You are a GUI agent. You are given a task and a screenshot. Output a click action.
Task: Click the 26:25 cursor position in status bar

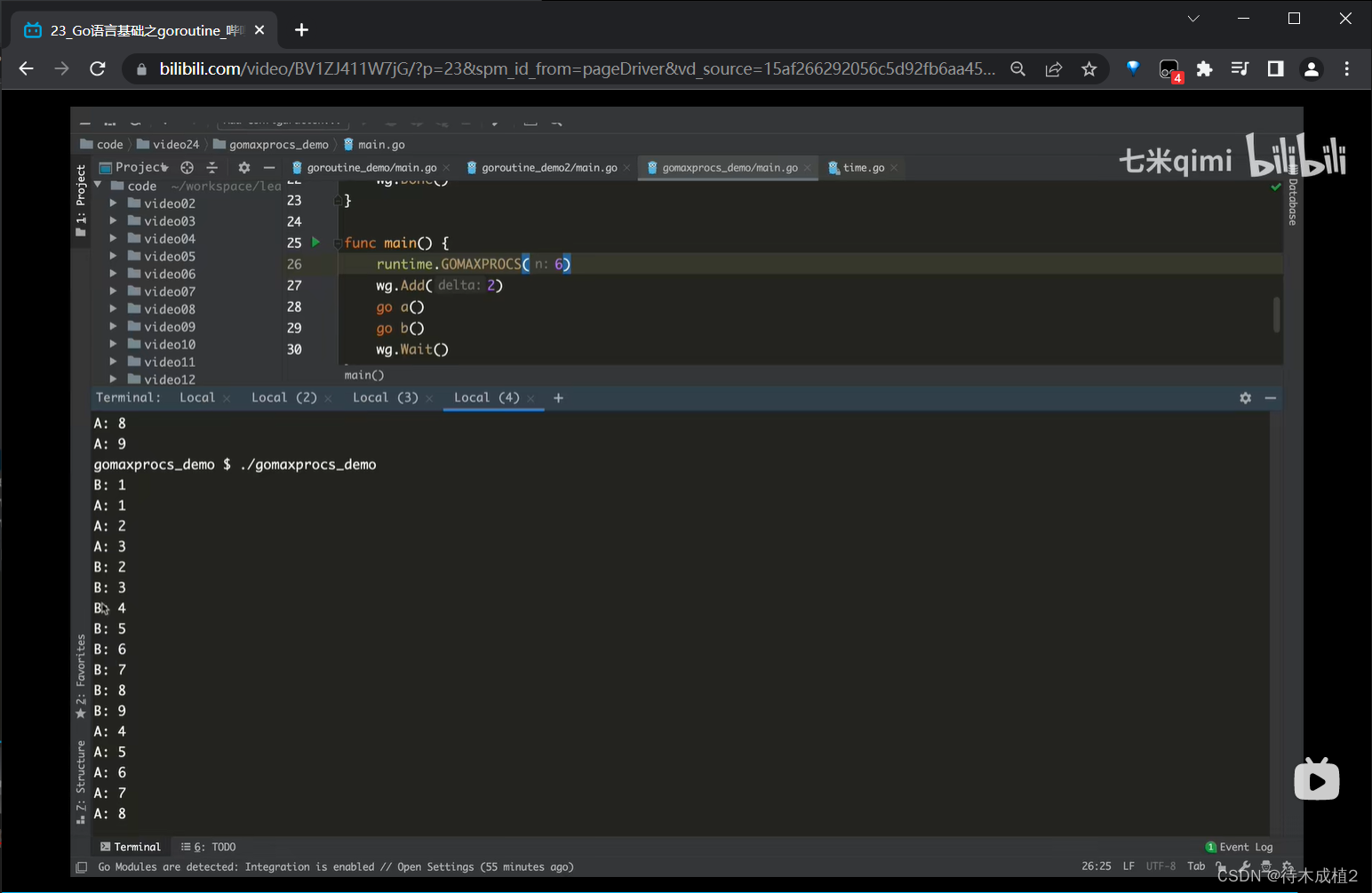pyautogui.click(x=1097, y=866)
